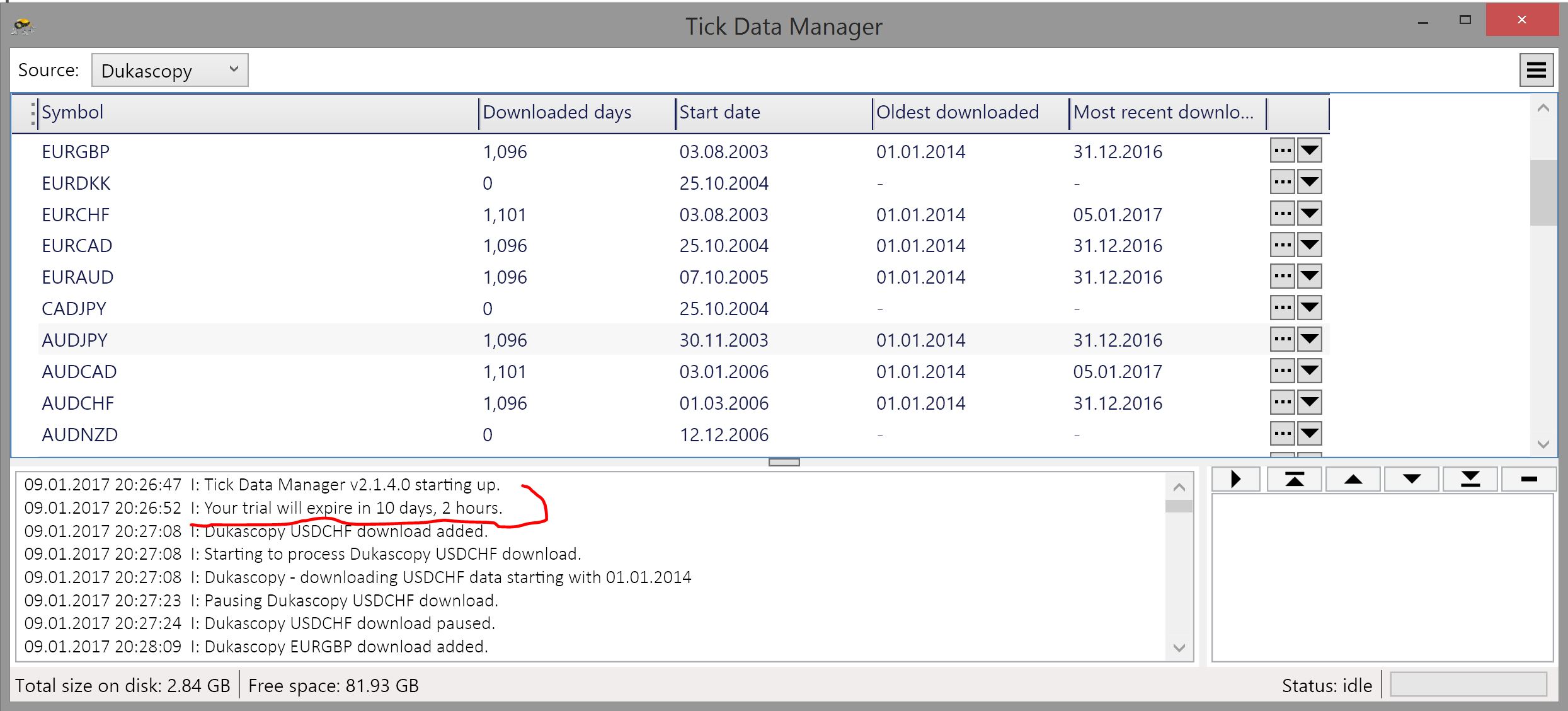The image size is (1568, 711).
Task: Open the download arrow menu for EURAUD
Action: tap(1310, 277)
